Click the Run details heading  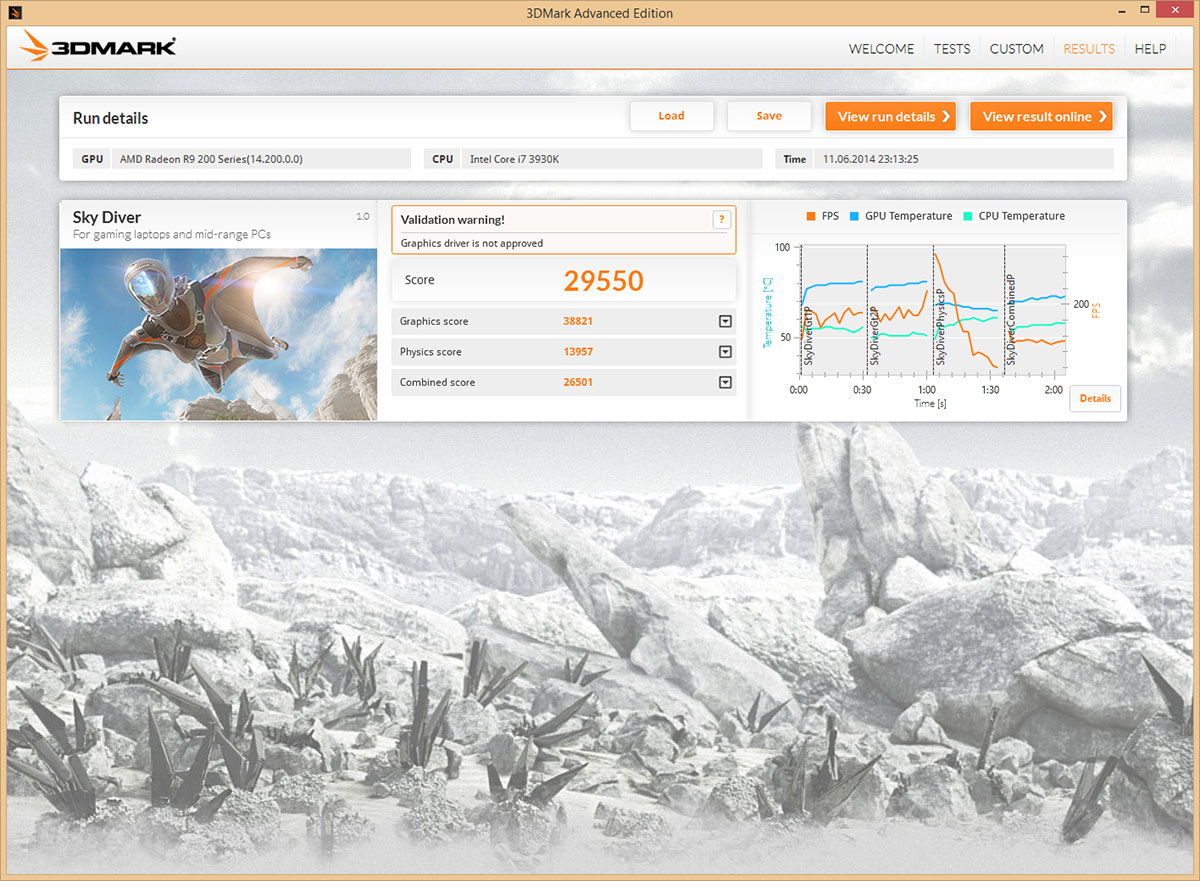coord(110,118)
